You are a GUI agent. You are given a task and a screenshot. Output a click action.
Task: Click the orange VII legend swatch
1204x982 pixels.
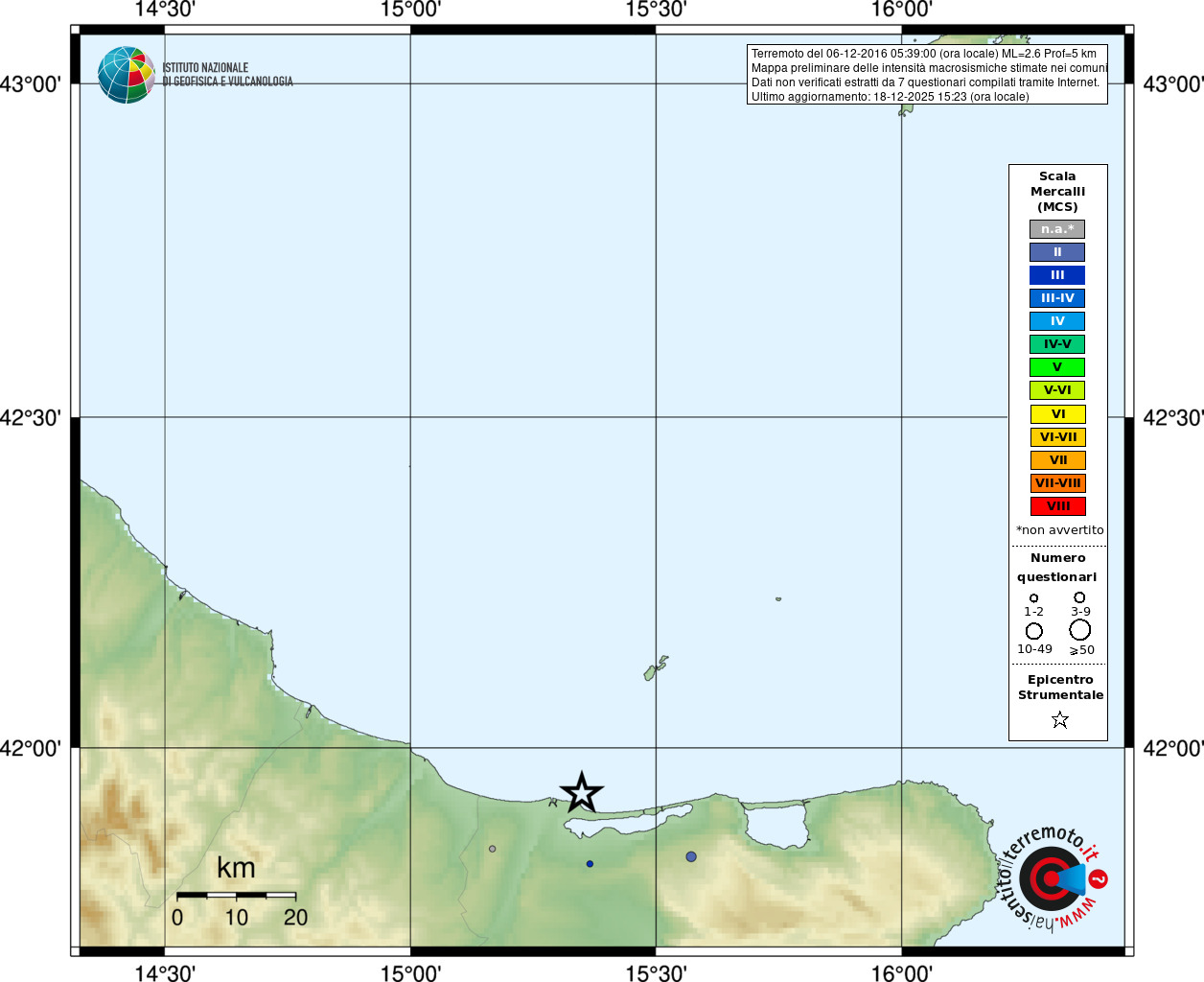1057,460
